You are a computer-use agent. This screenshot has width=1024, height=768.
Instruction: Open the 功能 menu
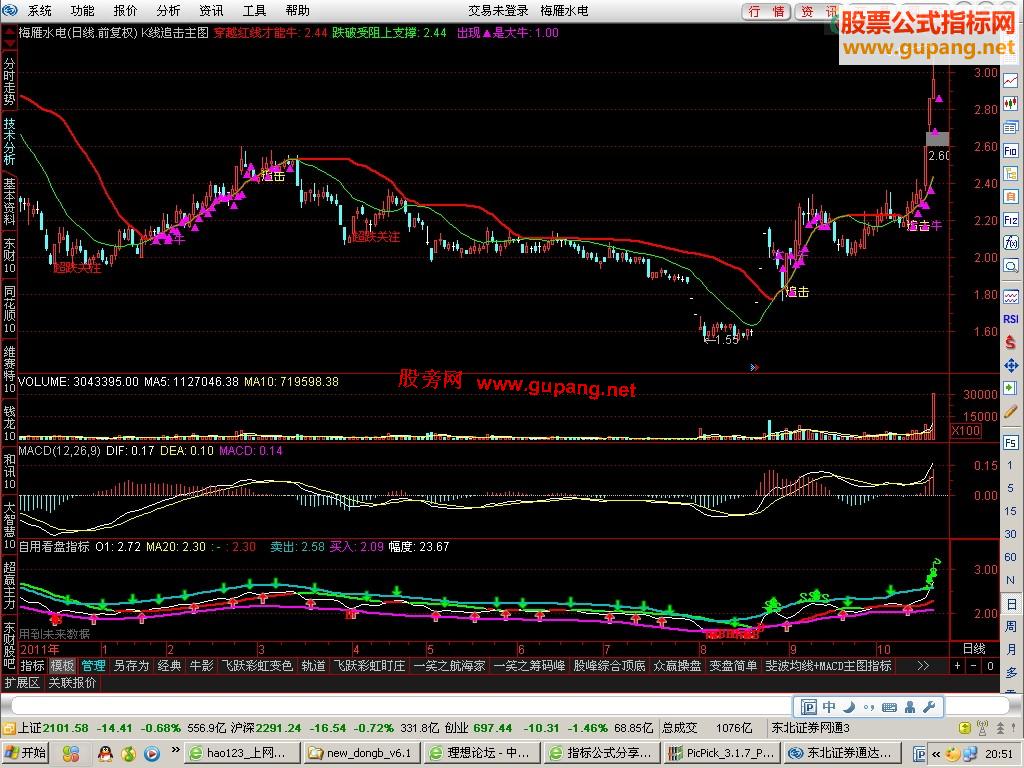click(82, 10)
